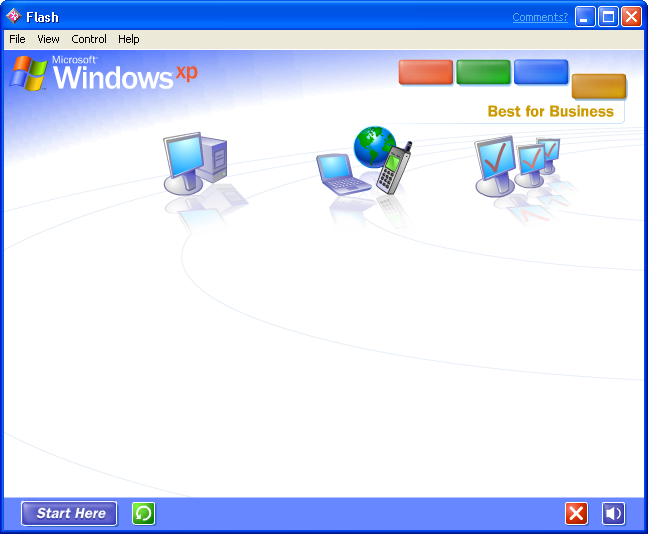Viewport: 648px width, 534px height.
Task: Select the orange Best for Business button
Action: pos(599,86)
